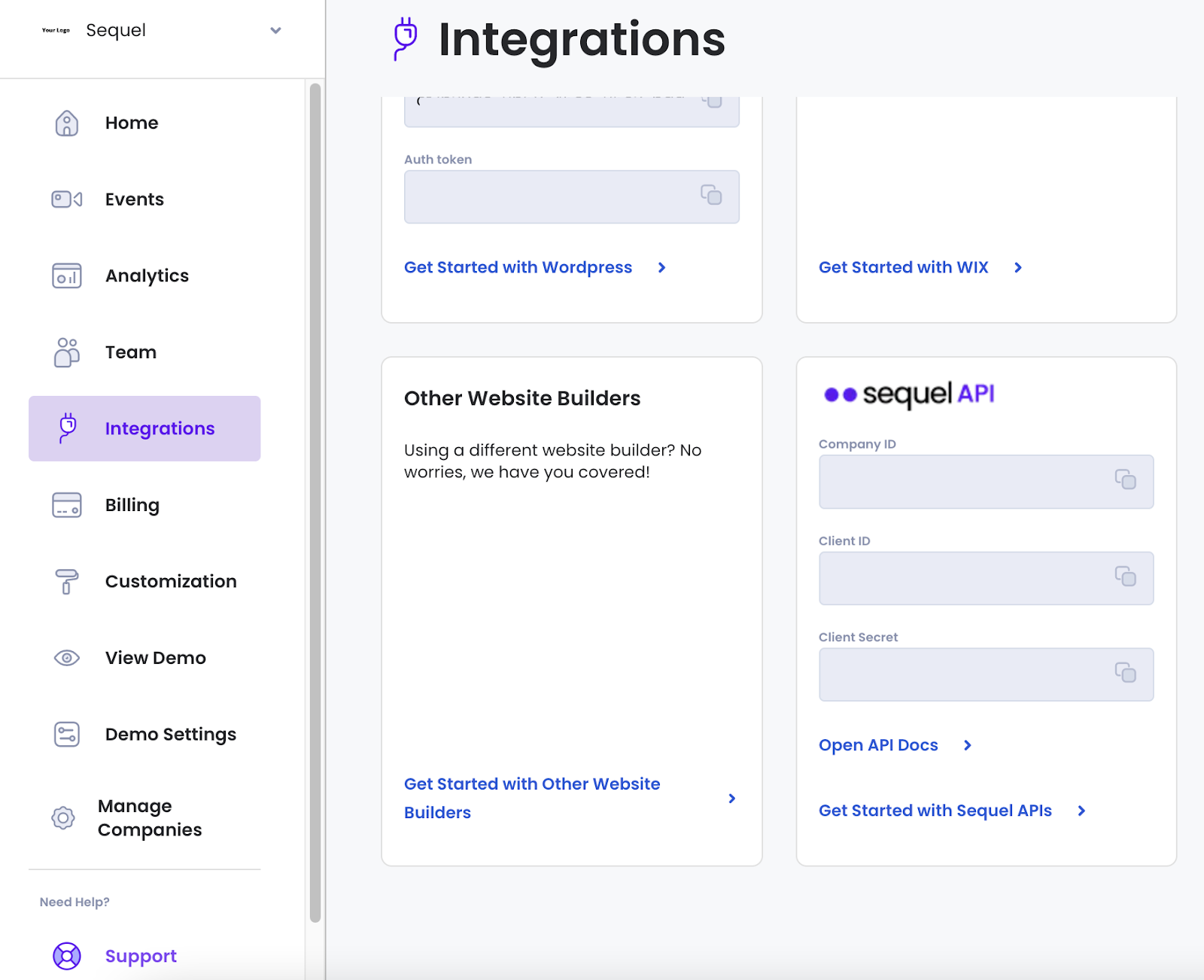Click the chevron beside Other Website Builders link
This screenshot has width=1204, height=980.
(x=731, y=799)
